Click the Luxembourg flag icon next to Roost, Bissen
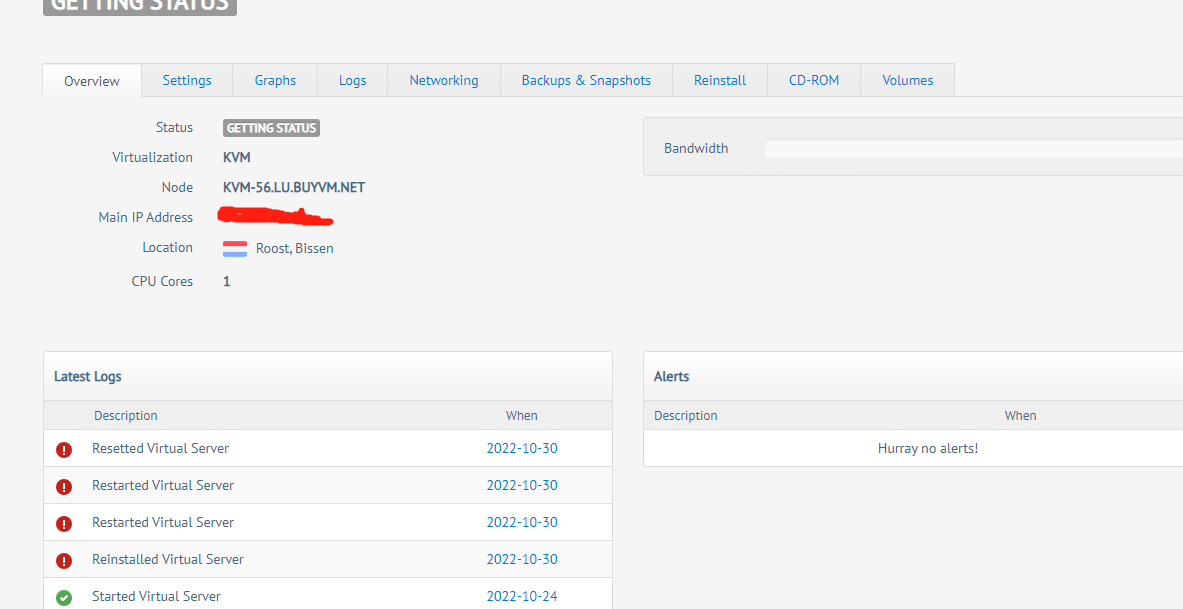The width and height of the screenshot is (1183, 609). [235, 249]
